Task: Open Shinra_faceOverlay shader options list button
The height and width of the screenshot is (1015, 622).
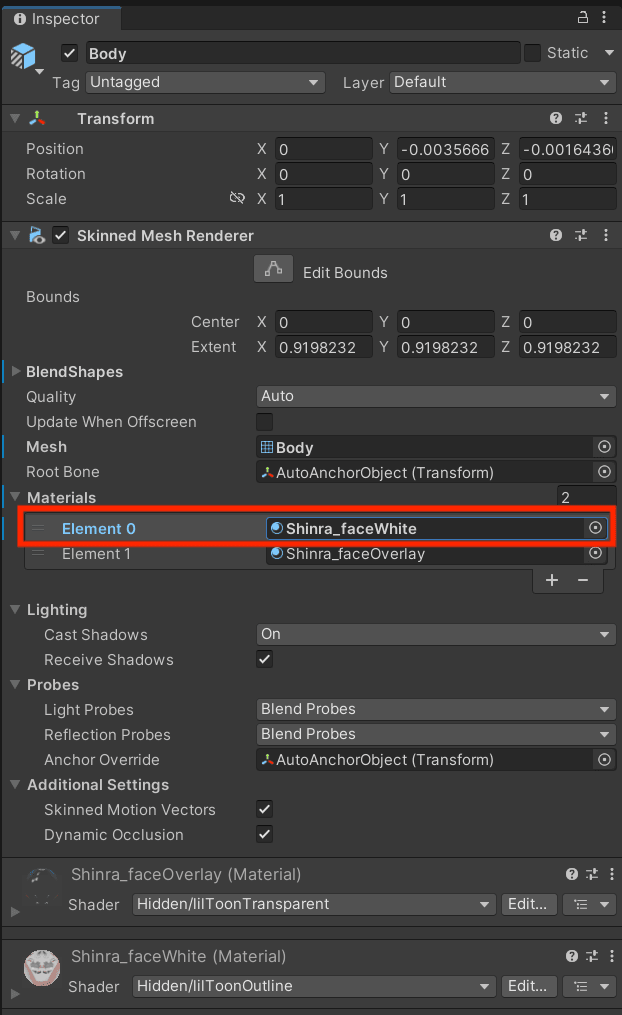Action: (590, 904)
